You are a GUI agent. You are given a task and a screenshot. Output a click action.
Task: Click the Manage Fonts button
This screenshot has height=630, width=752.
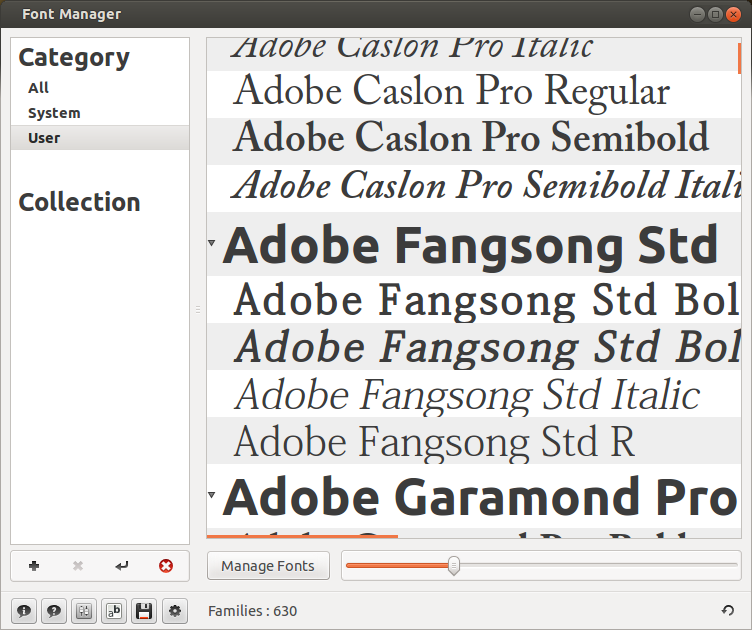[x=268, y=566]
